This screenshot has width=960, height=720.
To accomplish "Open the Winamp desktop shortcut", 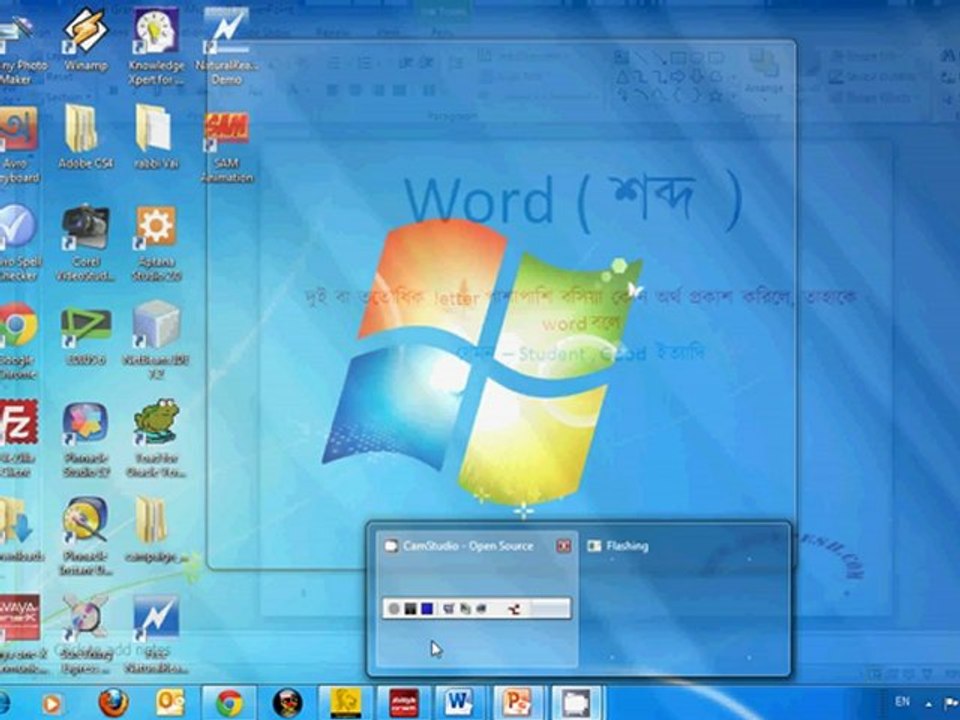I will click(86, 40).
